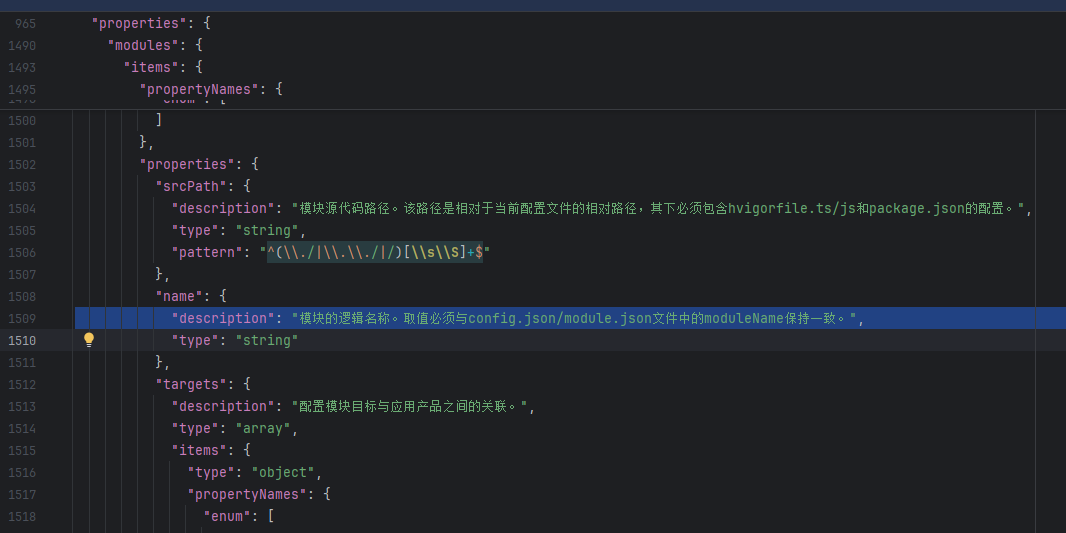This screenshot has width=1066, height=533.
Task: Click the closing bracket on line 1500
Action: click(159, 120)
